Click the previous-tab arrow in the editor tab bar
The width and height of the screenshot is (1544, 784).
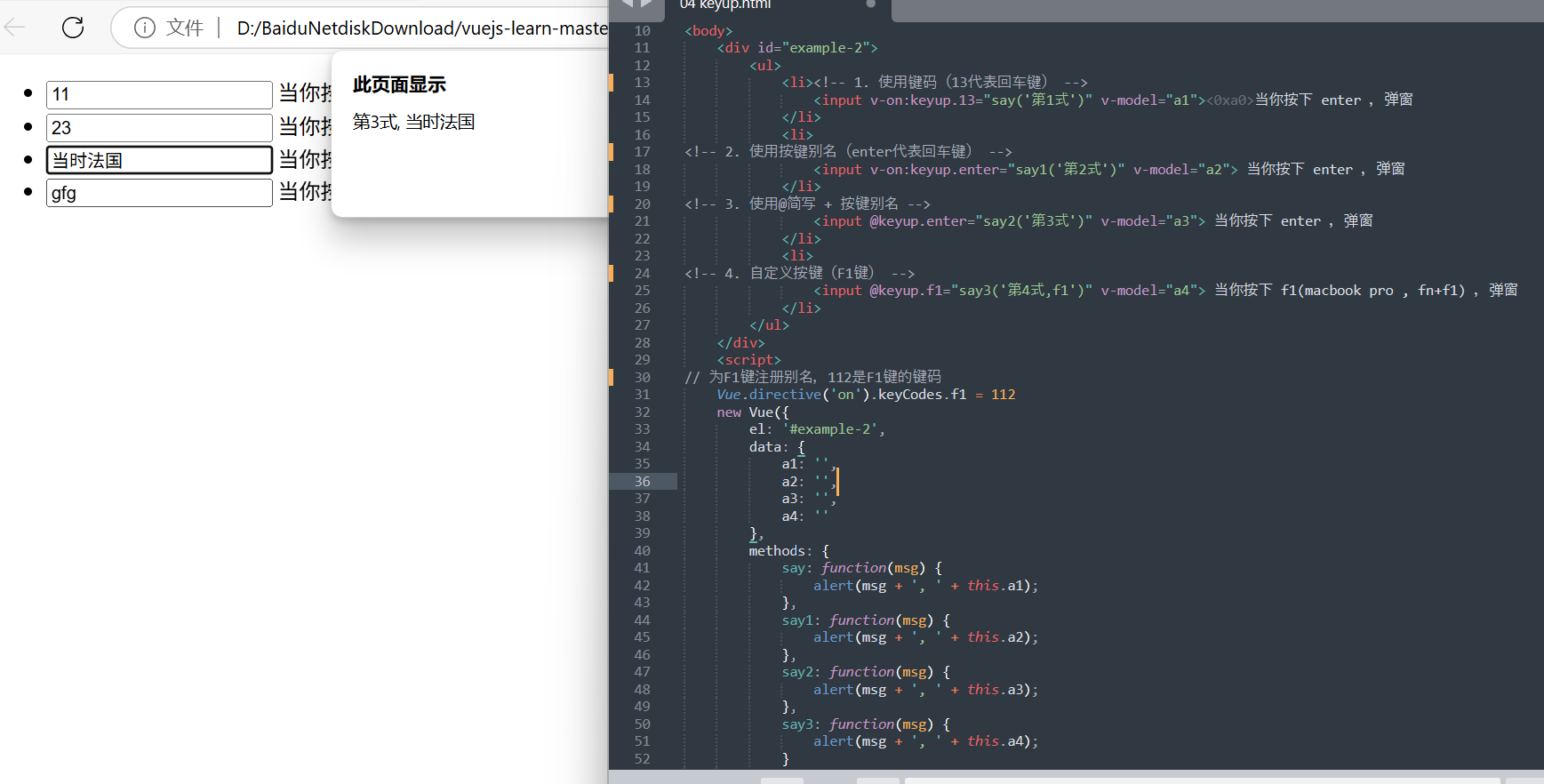coord(627,4)
